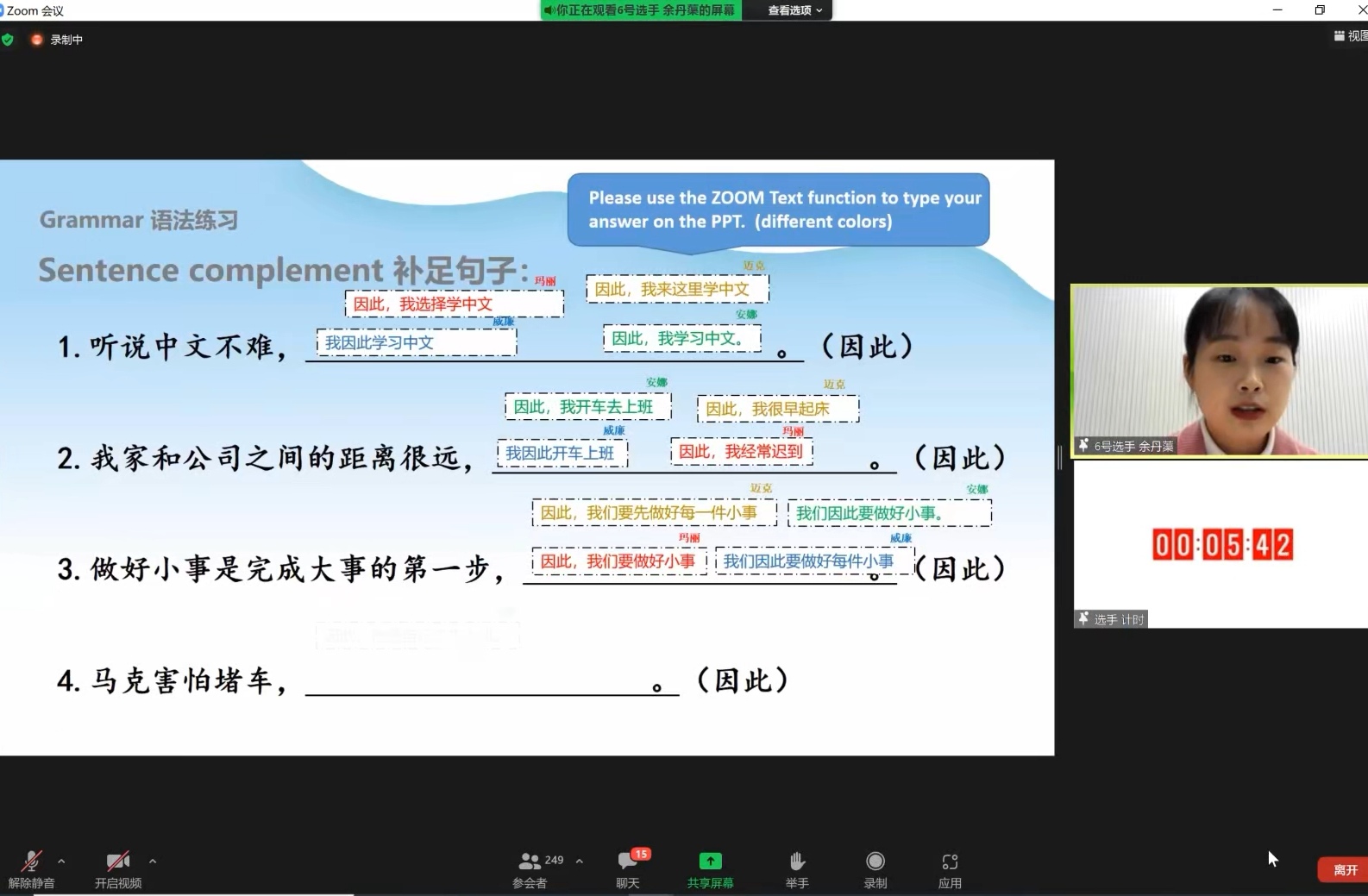Click the green share screen icon
Viewport: 1368px width, 896px height.
click(710, 862)
